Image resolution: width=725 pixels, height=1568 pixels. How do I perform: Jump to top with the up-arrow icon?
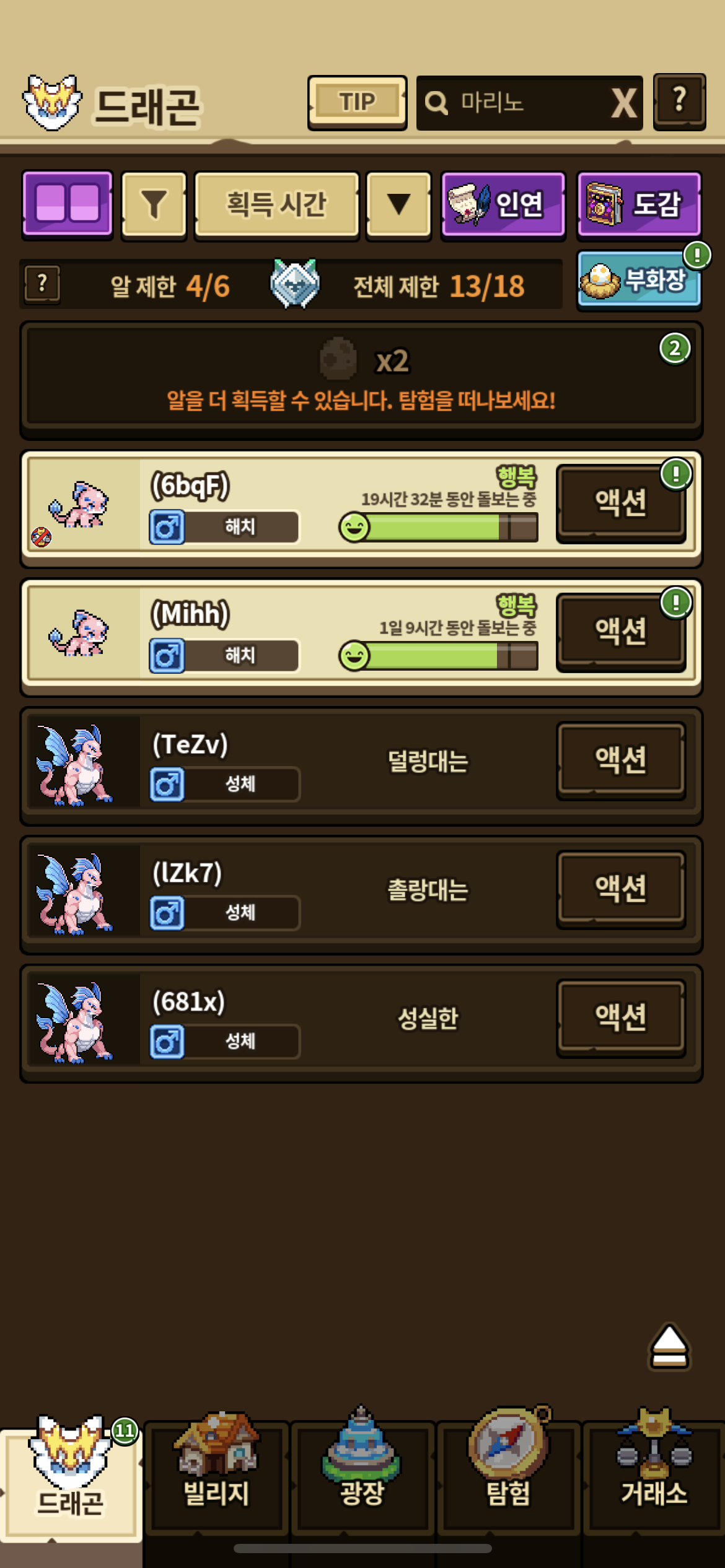(x=669, y=1347)
